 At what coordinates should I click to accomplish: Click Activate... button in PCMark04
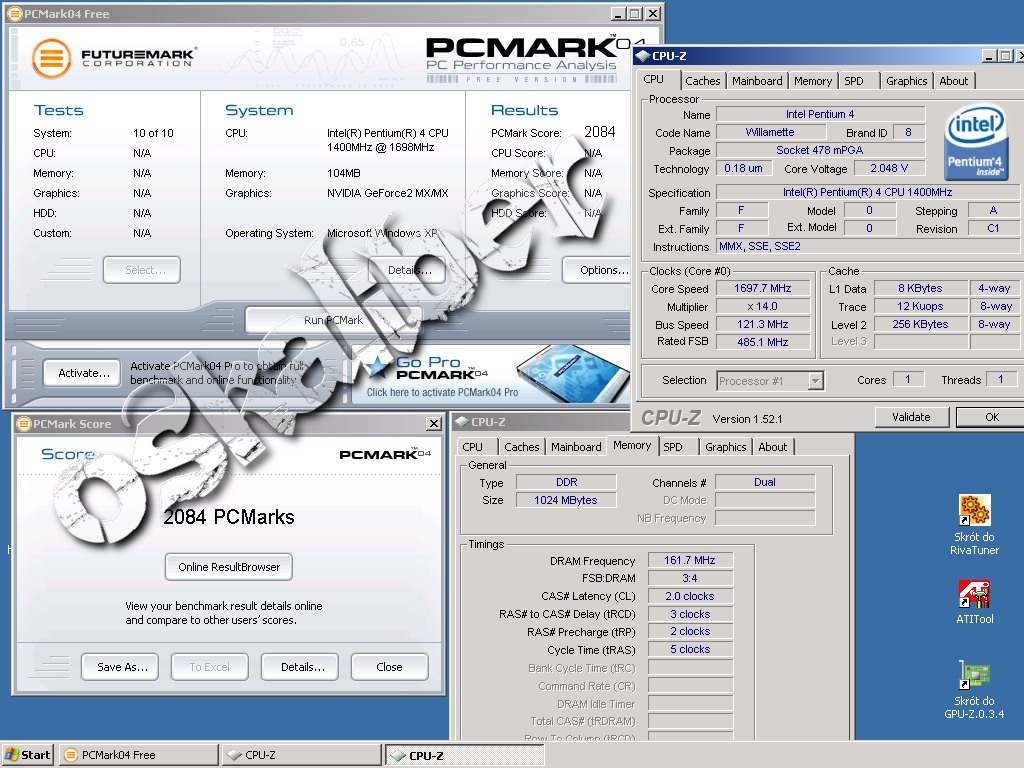[82, 373]
